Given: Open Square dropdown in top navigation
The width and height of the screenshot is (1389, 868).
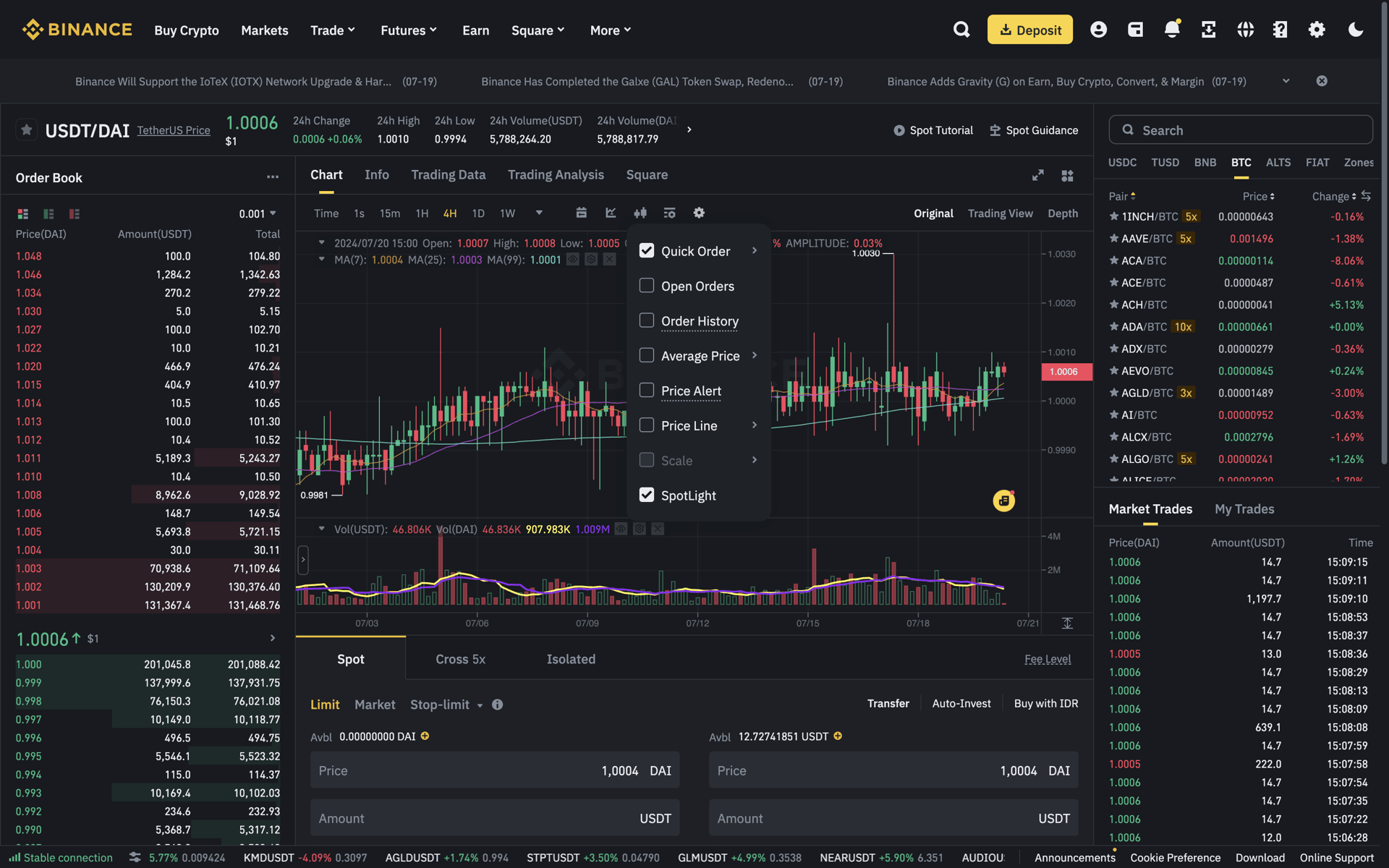Looking at the screenshot, I should 538,30.
